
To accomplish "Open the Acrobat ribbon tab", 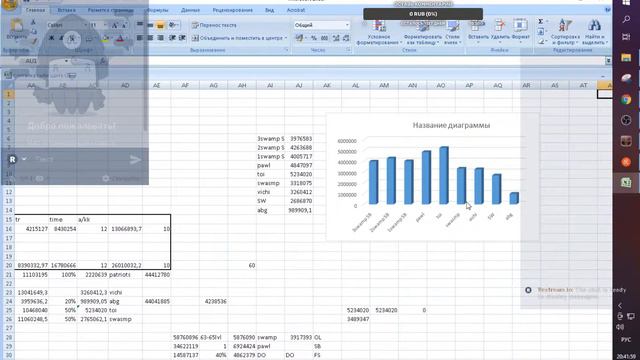I will coord(296,10).
